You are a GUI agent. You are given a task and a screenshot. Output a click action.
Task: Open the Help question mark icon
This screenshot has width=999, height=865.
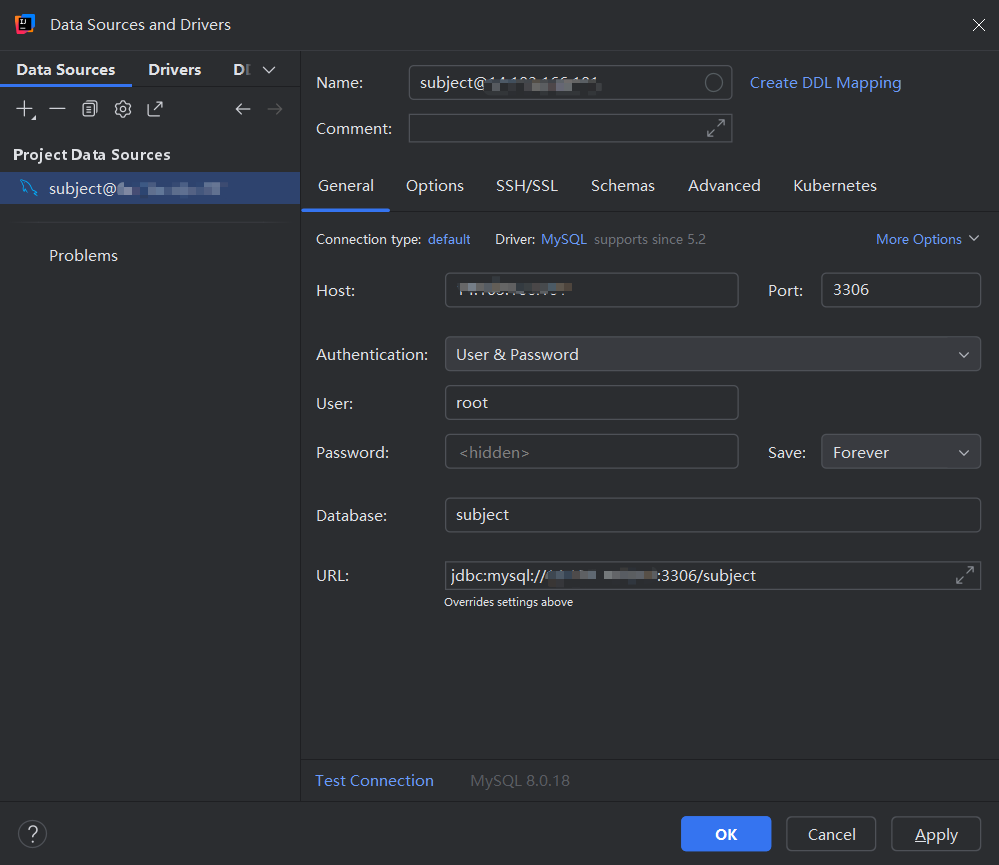pos(32,833)
